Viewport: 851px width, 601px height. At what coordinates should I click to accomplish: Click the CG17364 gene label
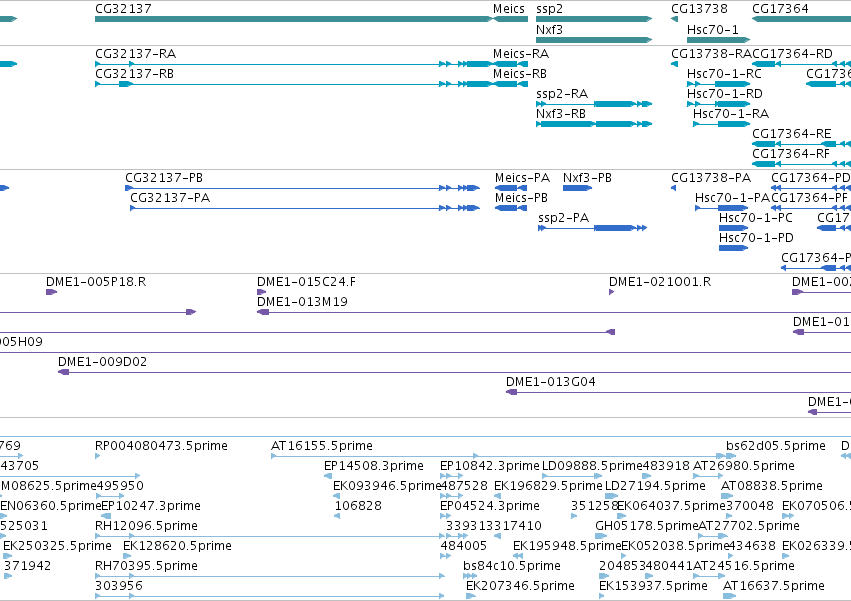pos(780,9)
